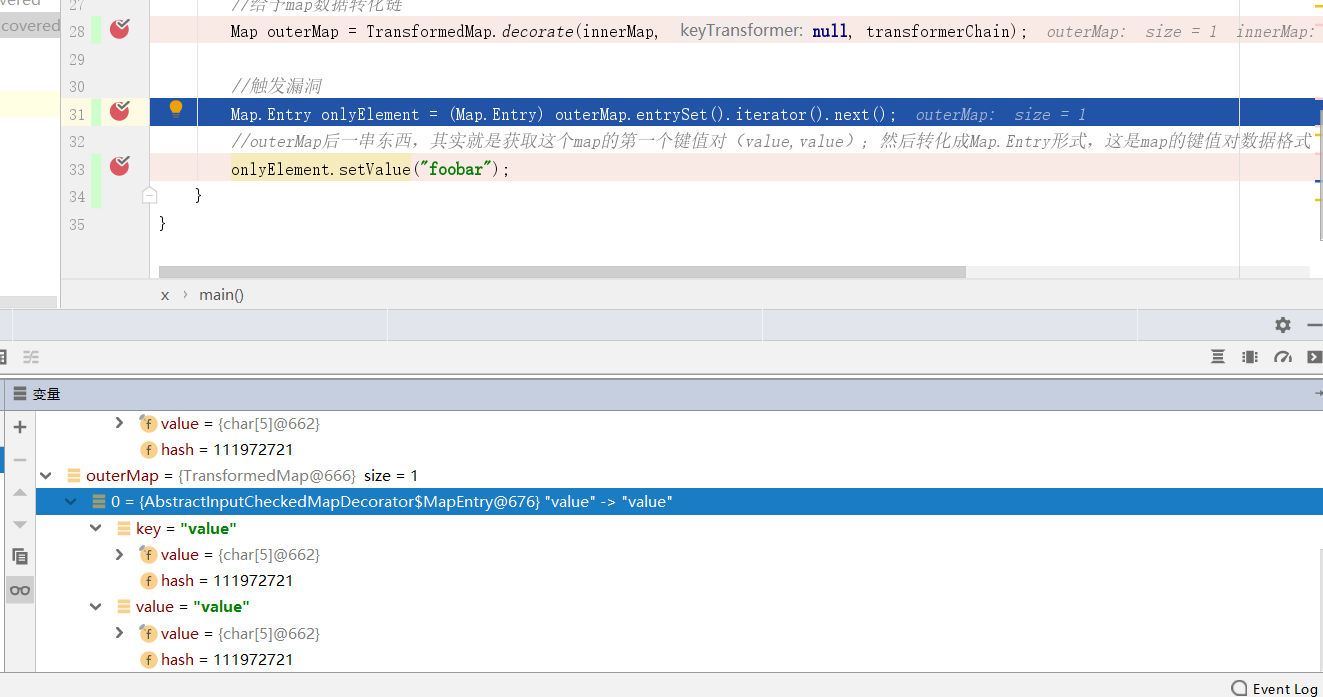
Task: Click the yellow lightbulb intention icon
Action: tap(176, 108)
